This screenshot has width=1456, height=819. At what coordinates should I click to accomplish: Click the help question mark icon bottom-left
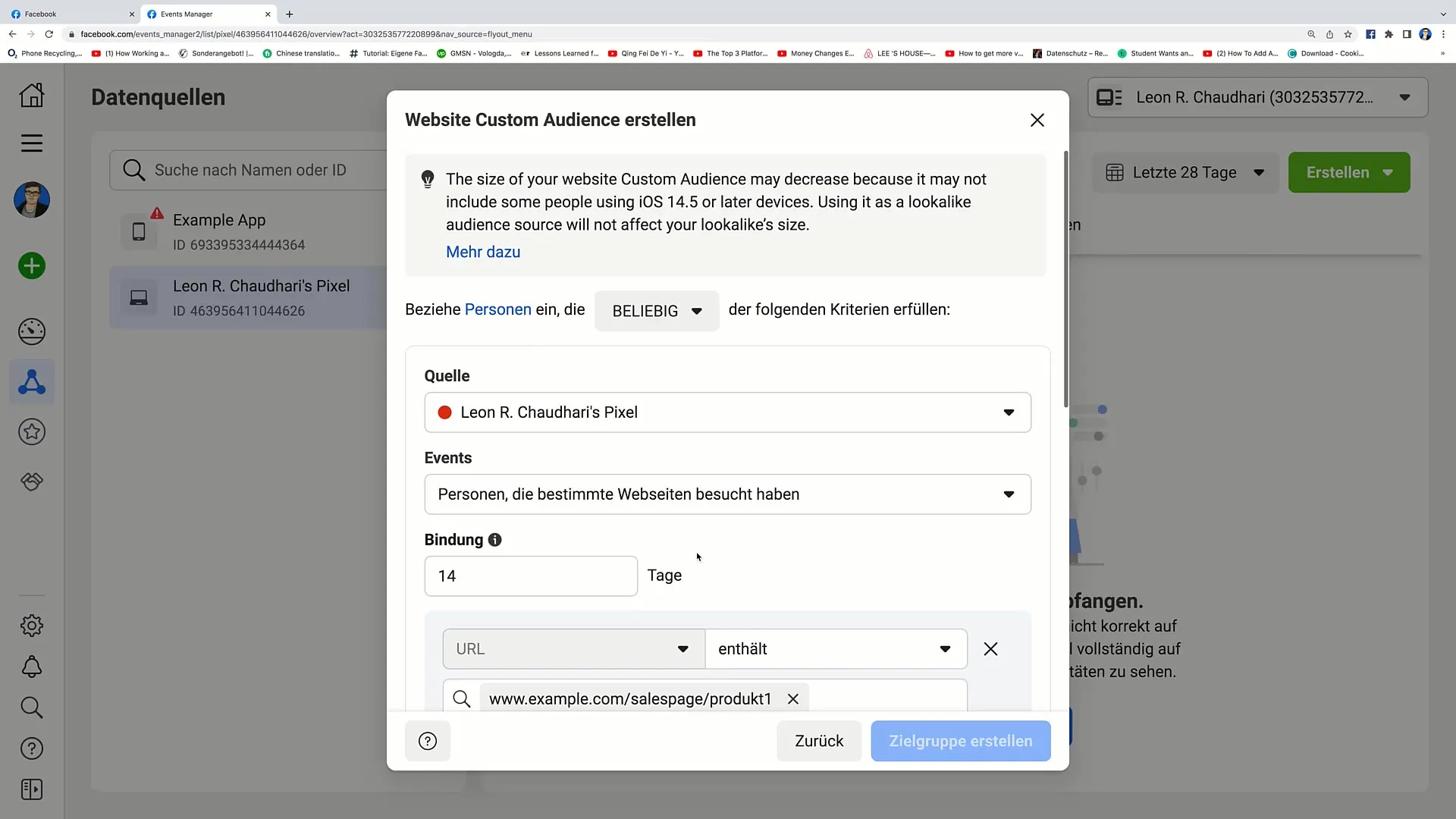[428, 741]
